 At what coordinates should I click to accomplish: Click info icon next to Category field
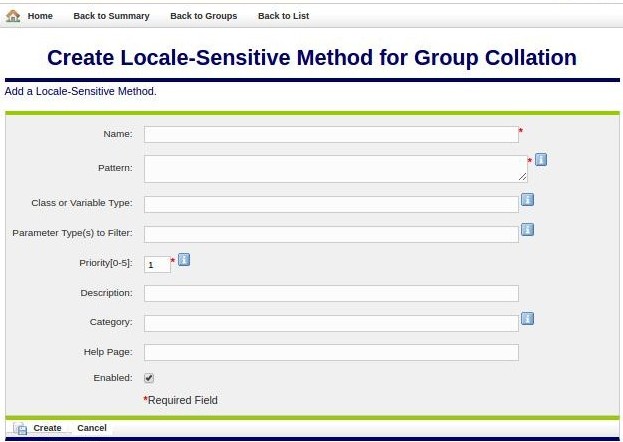click(x=527, y=319)
